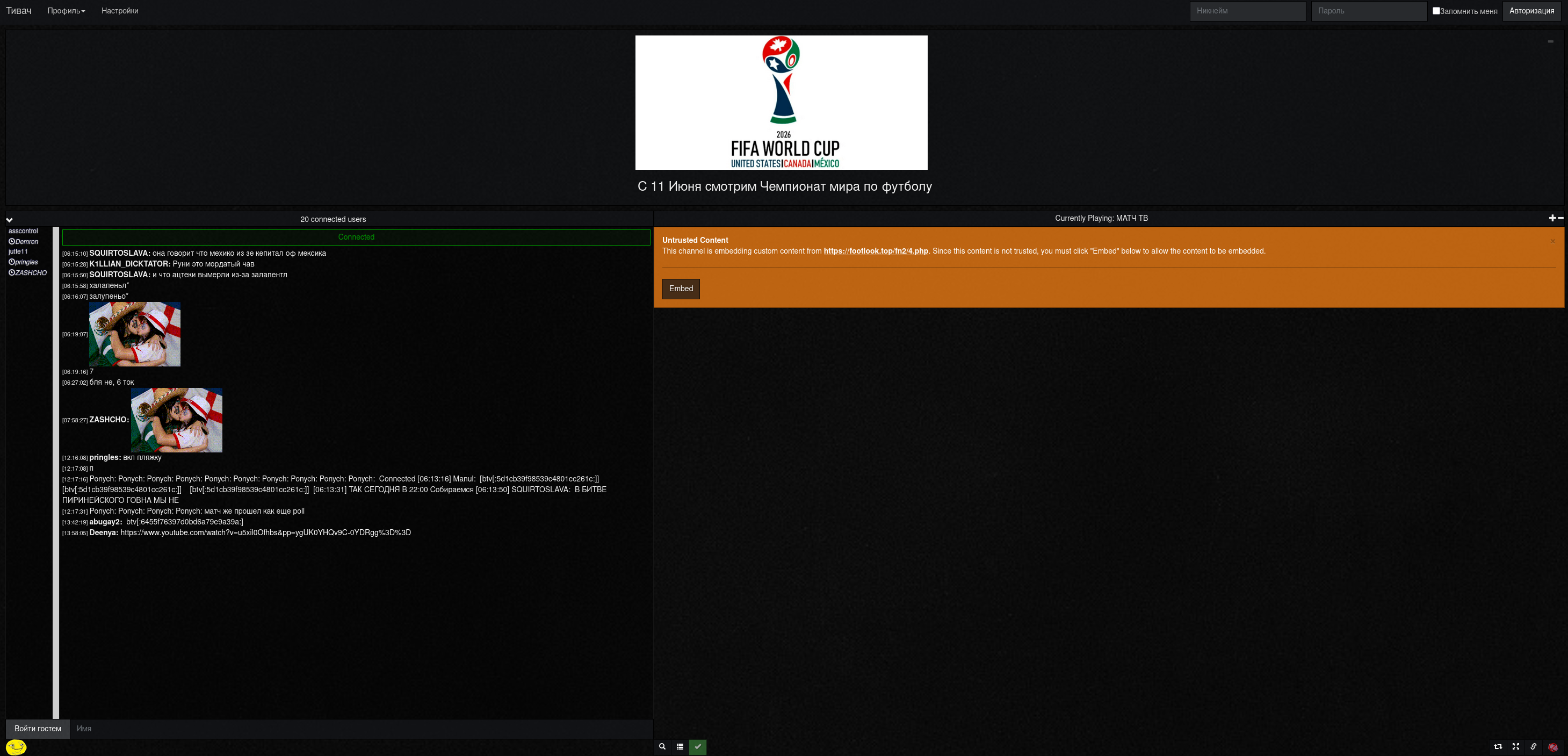The height and width of the screenshot is (756, 1568).
Task: Click the chain link icon below the video
Action: (x=1533, y=746)
